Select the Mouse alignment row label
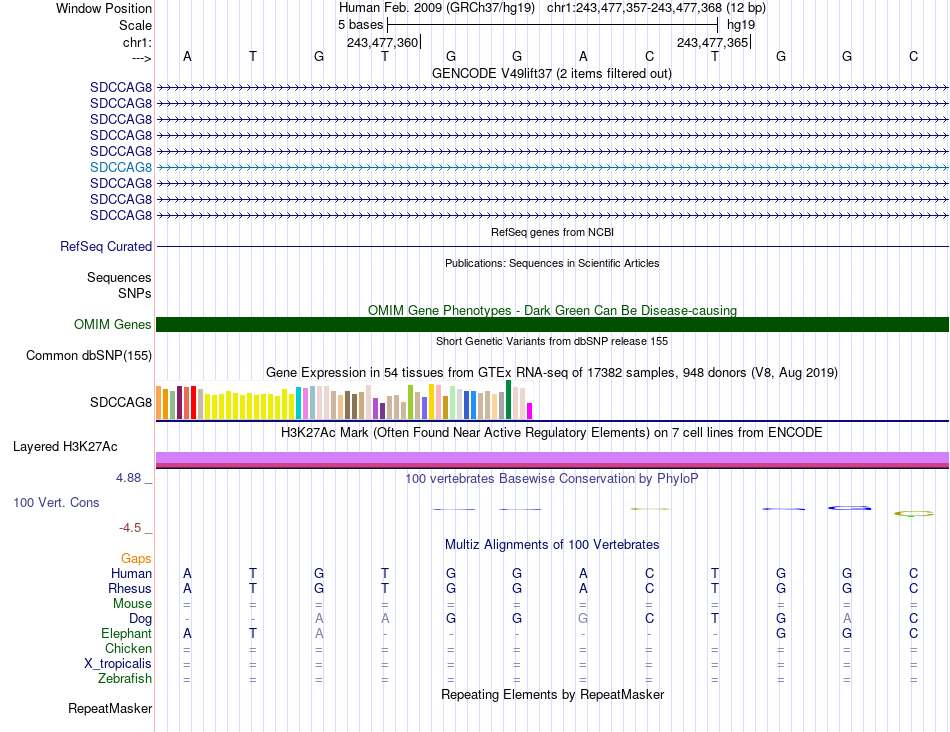Viewport: 950px width, 732px height. (x=132, y=604)
